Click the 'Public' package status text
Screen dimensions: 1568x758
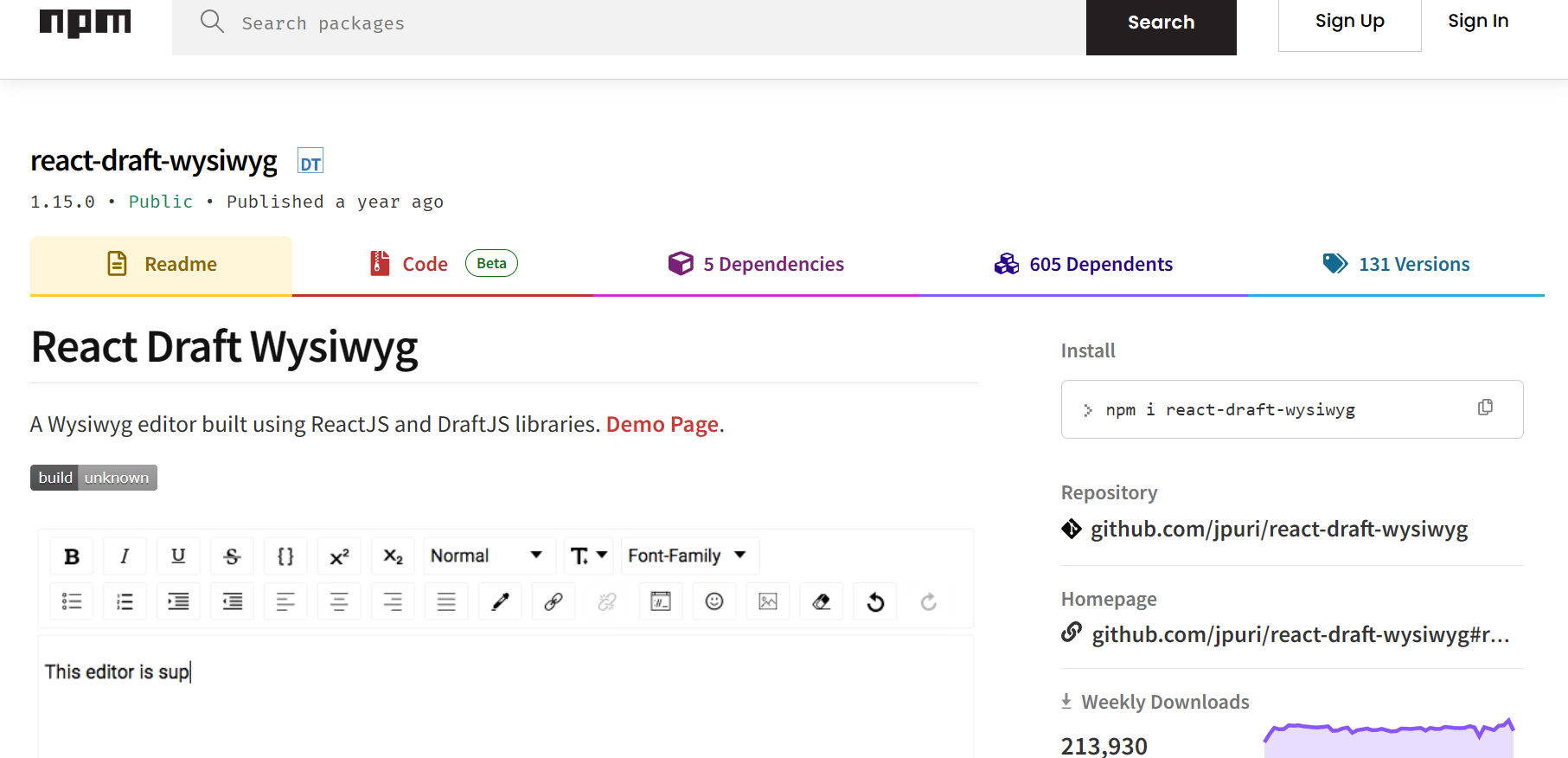coord(161,202)
